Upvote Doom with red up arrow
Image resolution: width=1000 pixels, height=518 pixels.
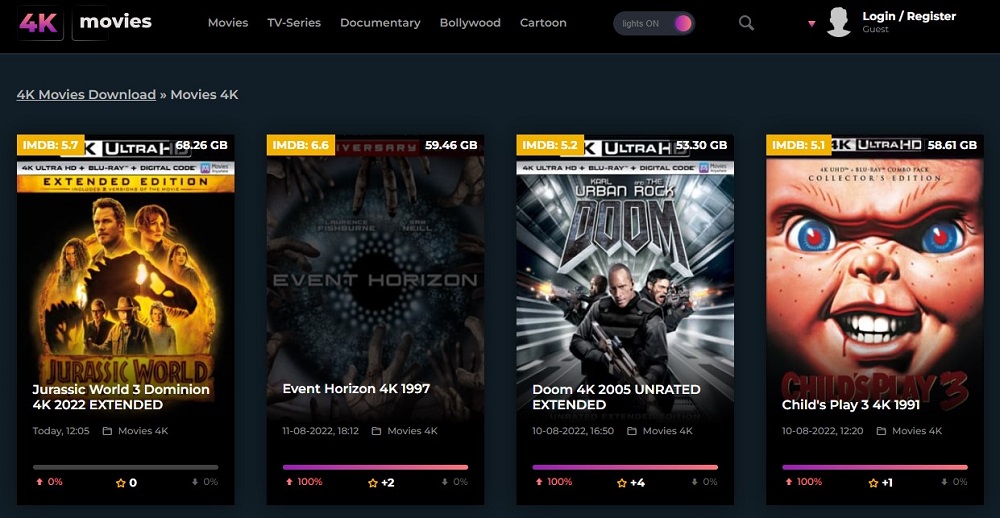[x=539, y=482]
